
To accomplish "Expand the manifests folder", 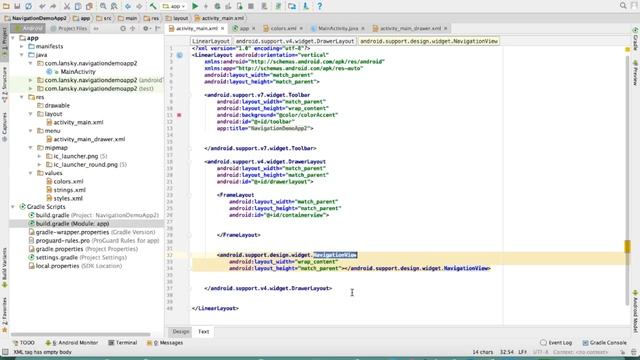I will (x=22, y=47).
